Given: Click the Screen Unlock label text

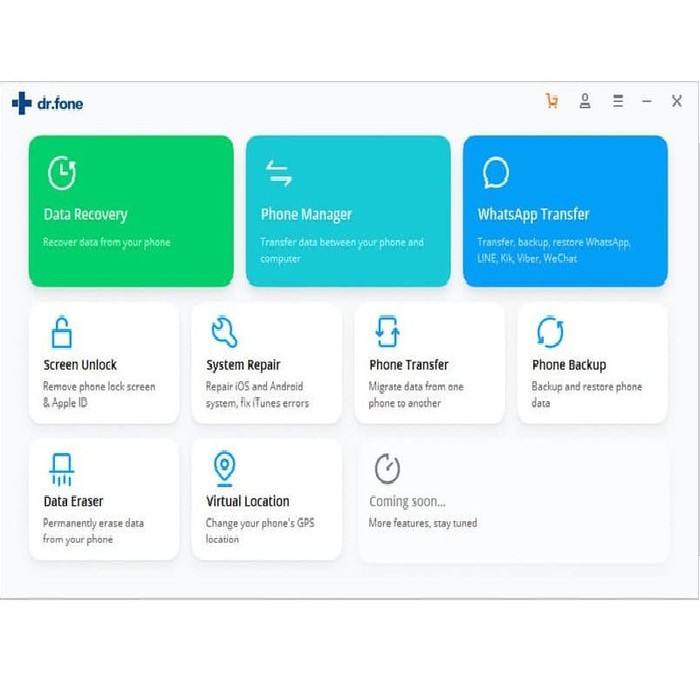Looking at the screenshot, I should tap(80, 365).
